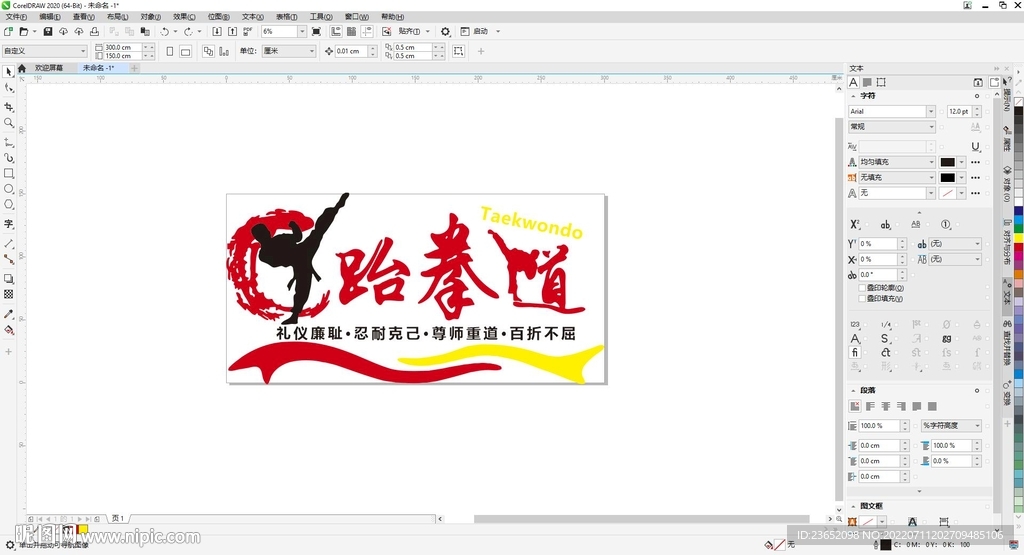Select the Transparency checkerboard tool
Viewport: 1024px width, 555px height.
tap(8, 294)
